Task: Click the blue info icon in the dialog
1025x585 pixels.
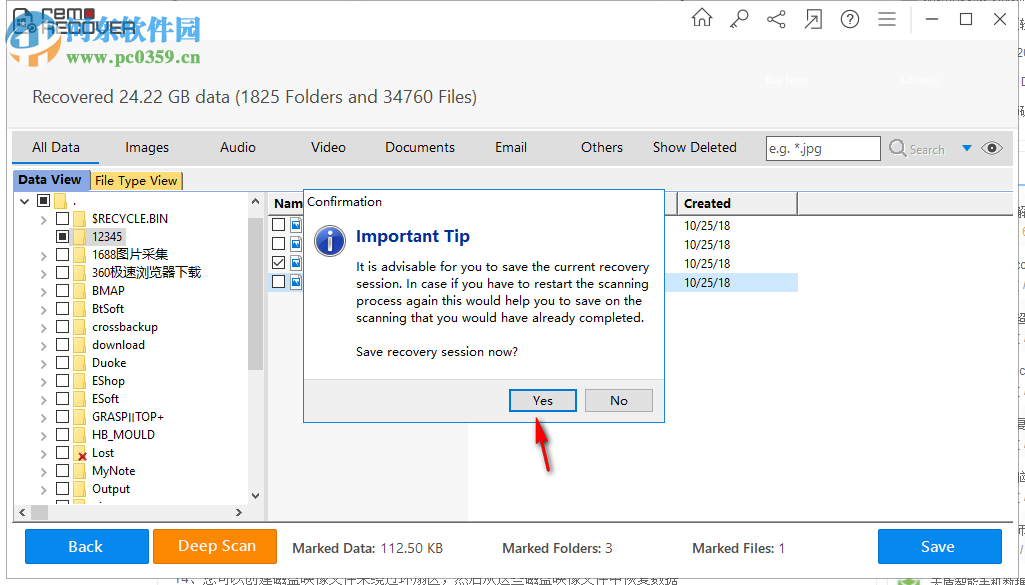Action: point(330,241)
